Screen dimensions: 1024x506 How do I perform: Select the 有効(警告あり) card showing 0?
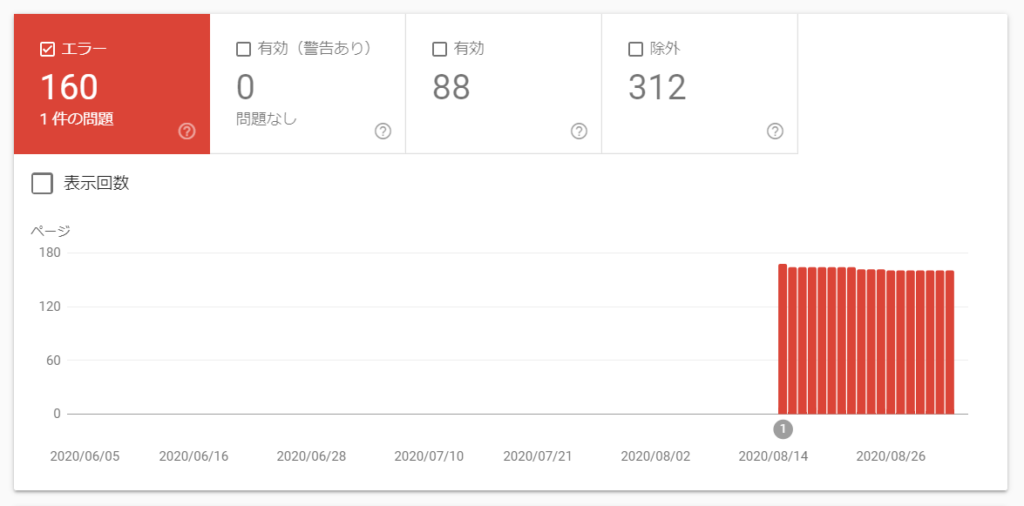click(x=307, y=85)
